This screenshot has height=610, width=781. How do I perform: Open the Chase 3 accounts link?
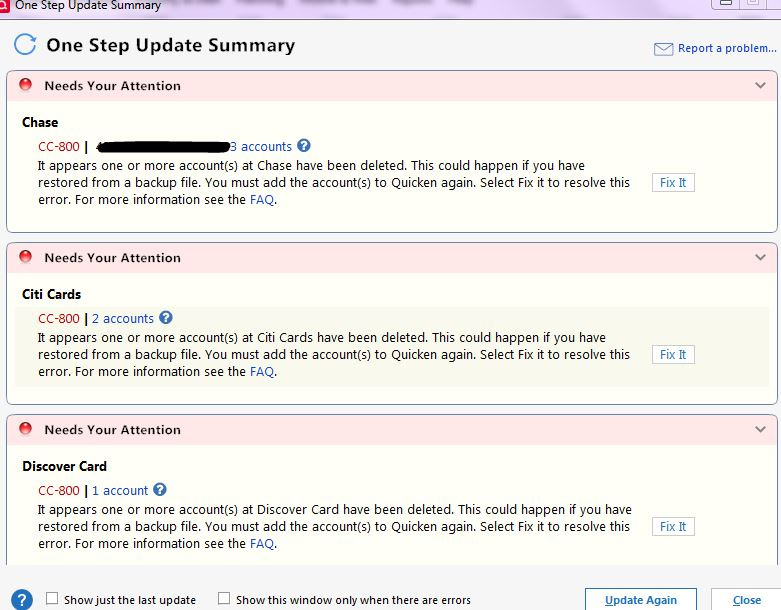260,146
